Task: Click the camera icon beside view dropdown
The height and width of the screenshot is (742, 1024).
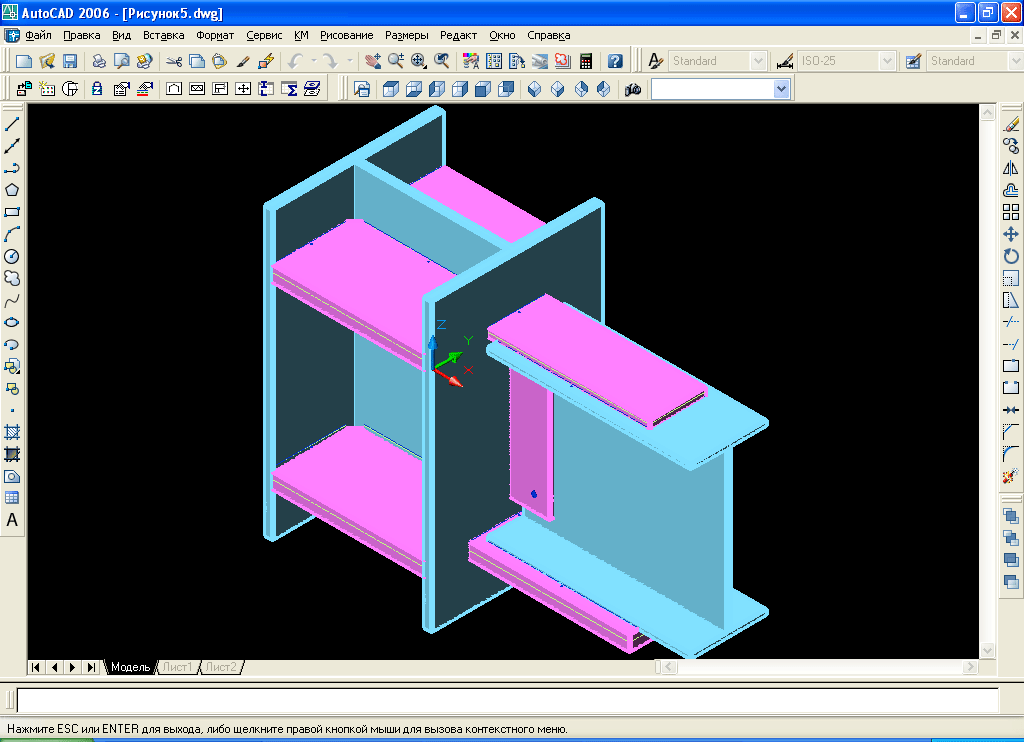Action: pyautogui.click(x=633, y=89)
